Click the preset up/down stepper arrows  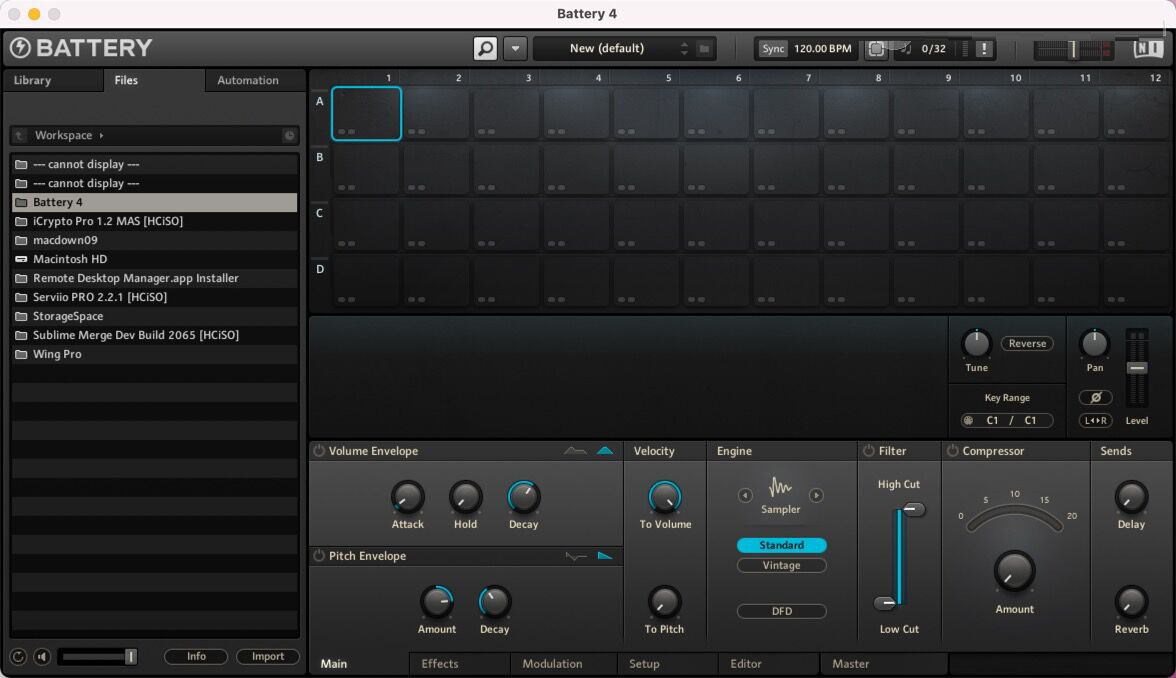(x=684, y=49)
